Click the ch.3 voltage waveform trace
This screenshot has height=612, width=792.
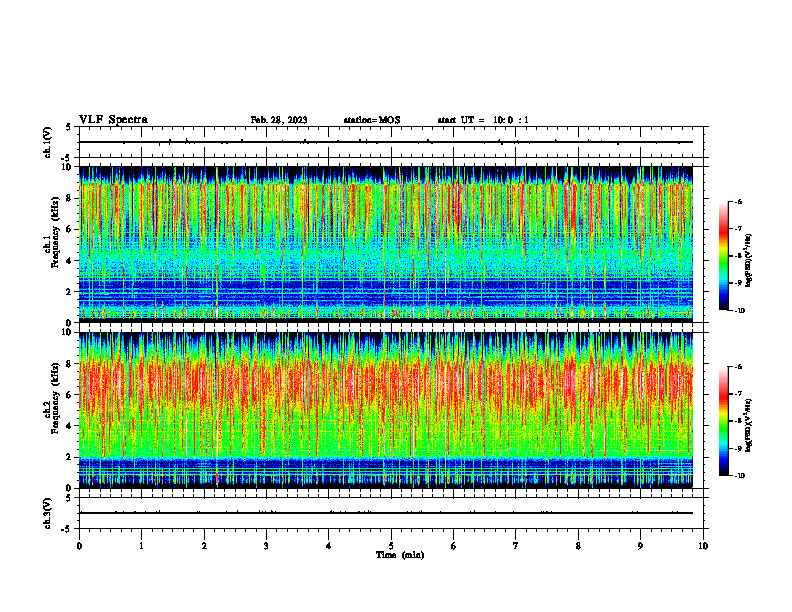tap(386, 513)
